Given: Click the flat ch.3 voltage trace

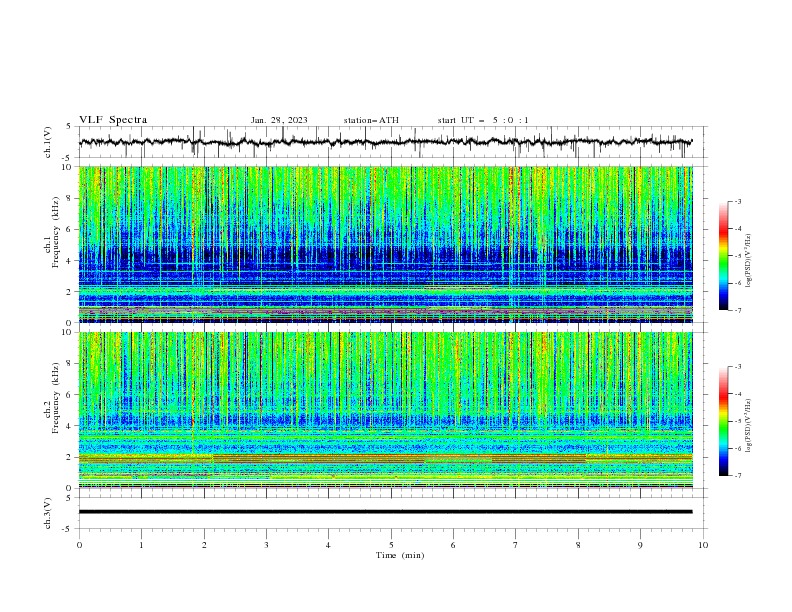Looking at the screenshot, I should (385, 512).
